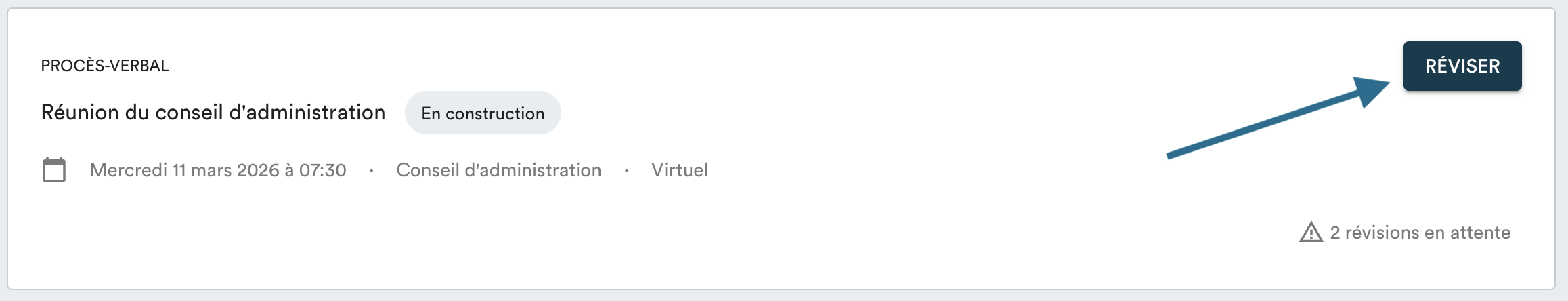
Task: Click the 07:30 meeting time
Action: [x=322, y=169]
